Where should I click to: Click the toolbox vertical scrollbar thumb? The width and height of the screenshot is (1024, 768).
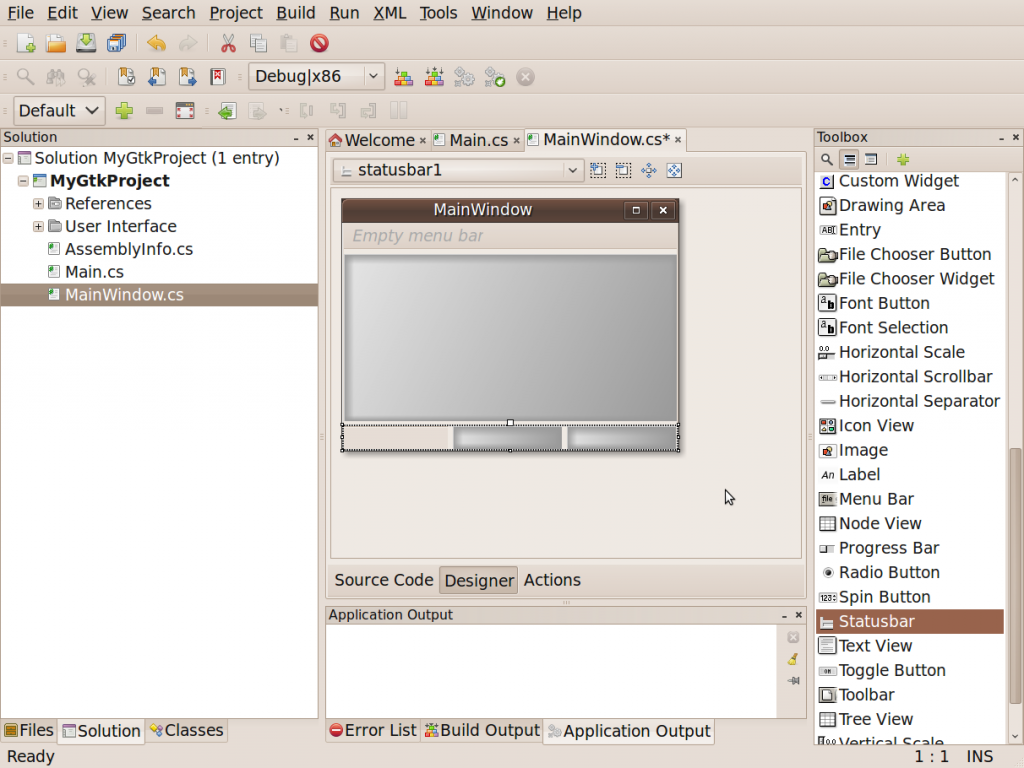tap(1014, 576)
